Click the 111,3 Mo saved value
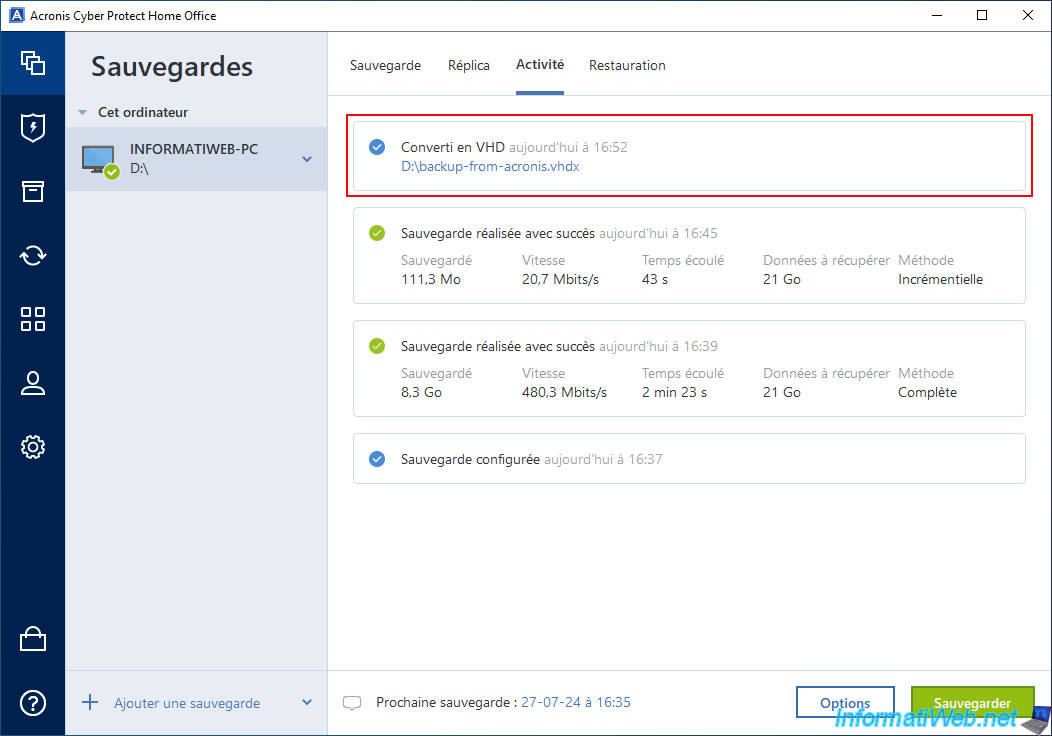Screen dimensions: 1052x736 (431, 279)
